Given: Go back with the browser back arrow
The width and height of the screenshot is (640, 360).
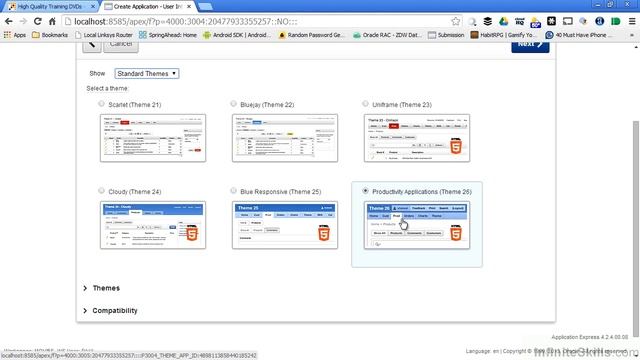Looking at the screenshot, I should [9, 21].
